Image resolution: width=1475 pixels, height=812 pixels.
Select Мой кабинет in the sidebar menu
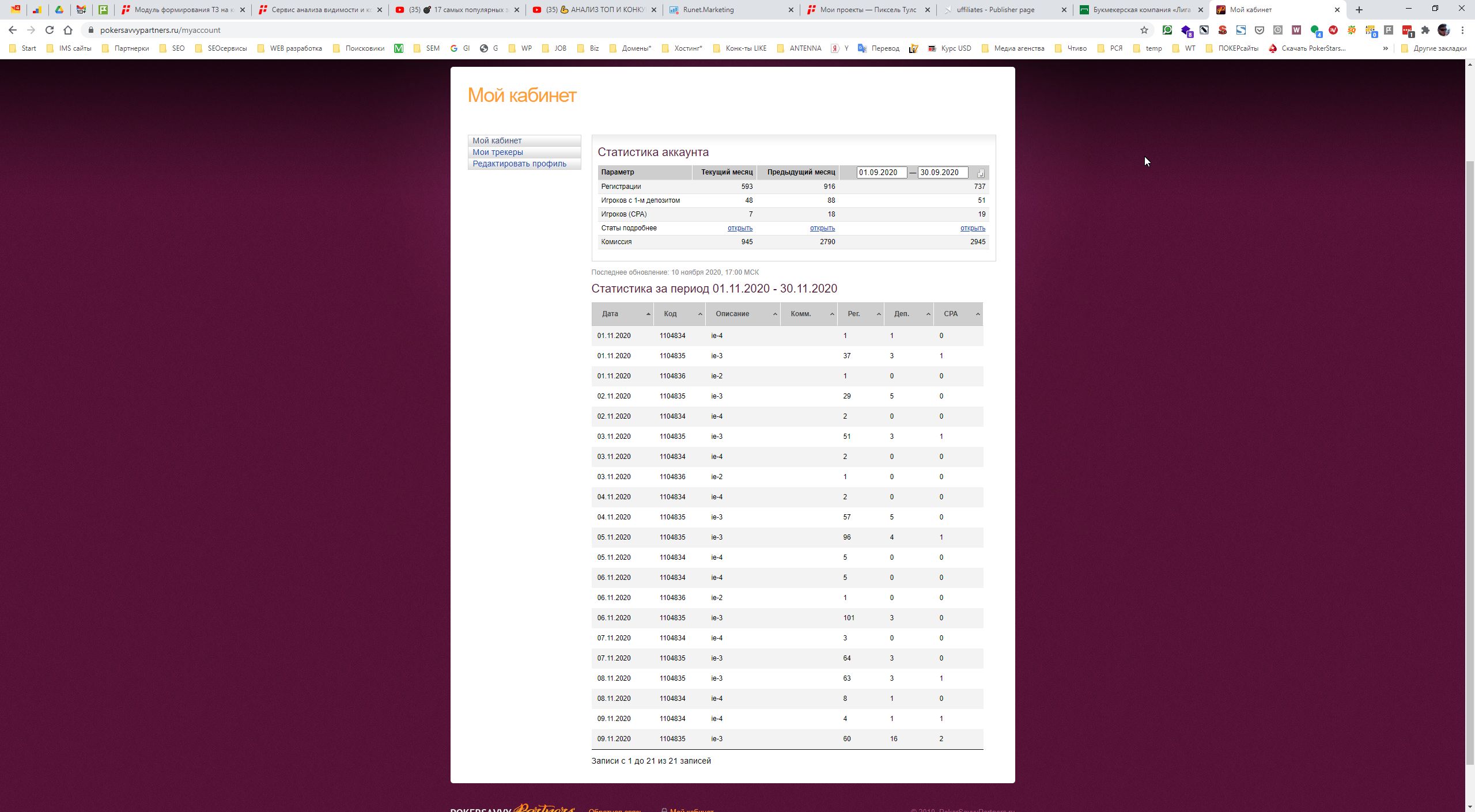tap(524, 141)
